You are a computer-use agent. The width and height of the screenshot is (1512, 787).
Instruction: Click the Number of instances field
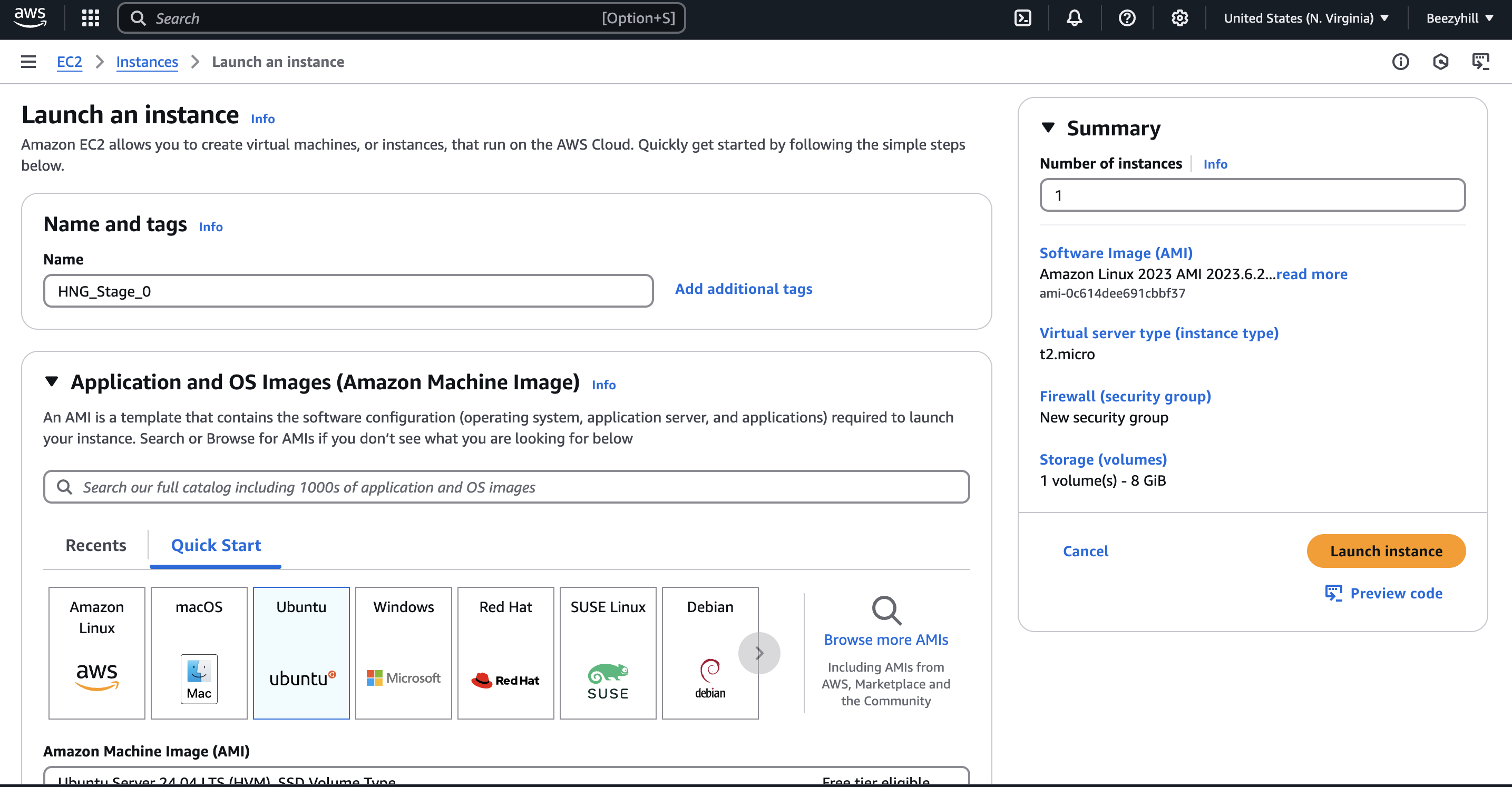tap(1253, 195)
